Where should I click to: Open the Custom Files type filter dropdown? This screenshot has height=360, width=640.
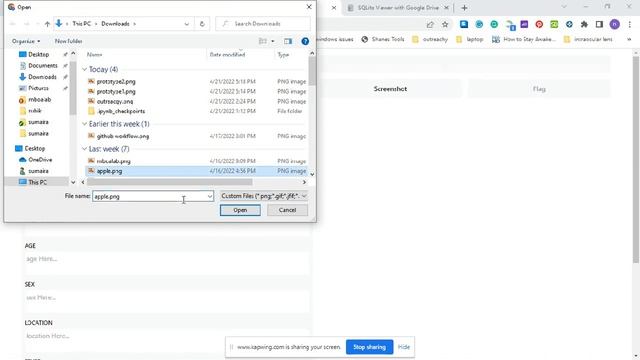[x=264, y=196]
